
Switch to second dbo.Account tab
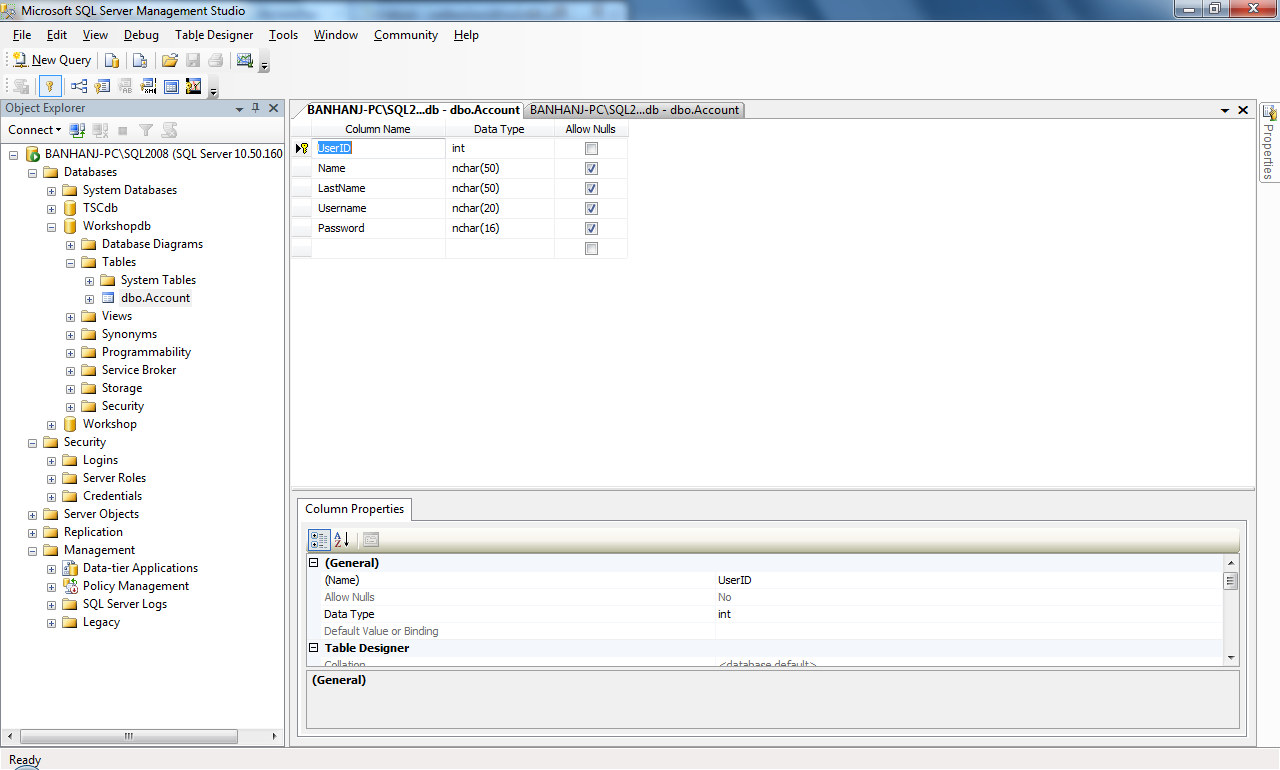point(634,110)
